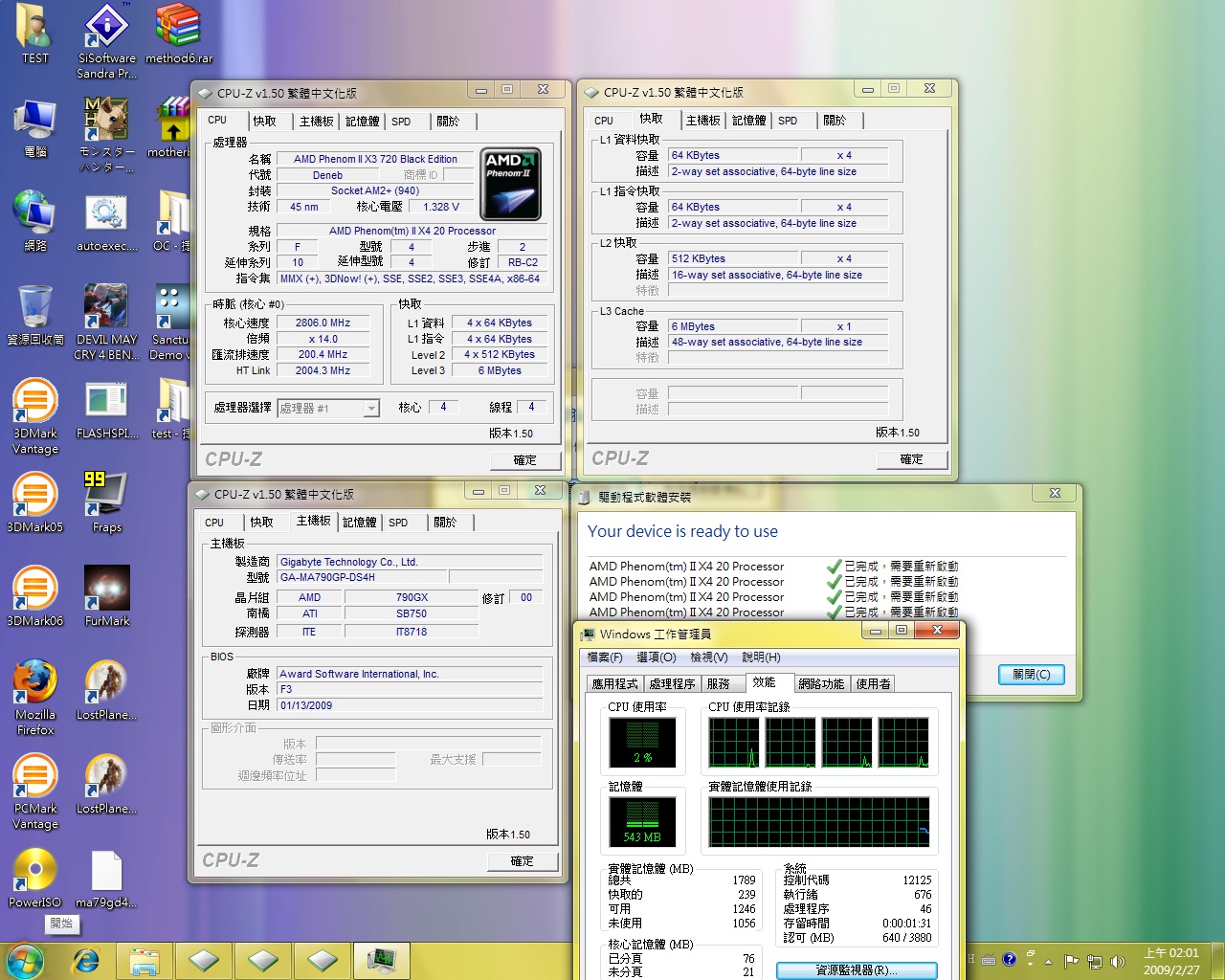Switch to 主機板 tab in top-left CPU-Z
This screenshot has height=980, width=1225.
click(317, 121)
